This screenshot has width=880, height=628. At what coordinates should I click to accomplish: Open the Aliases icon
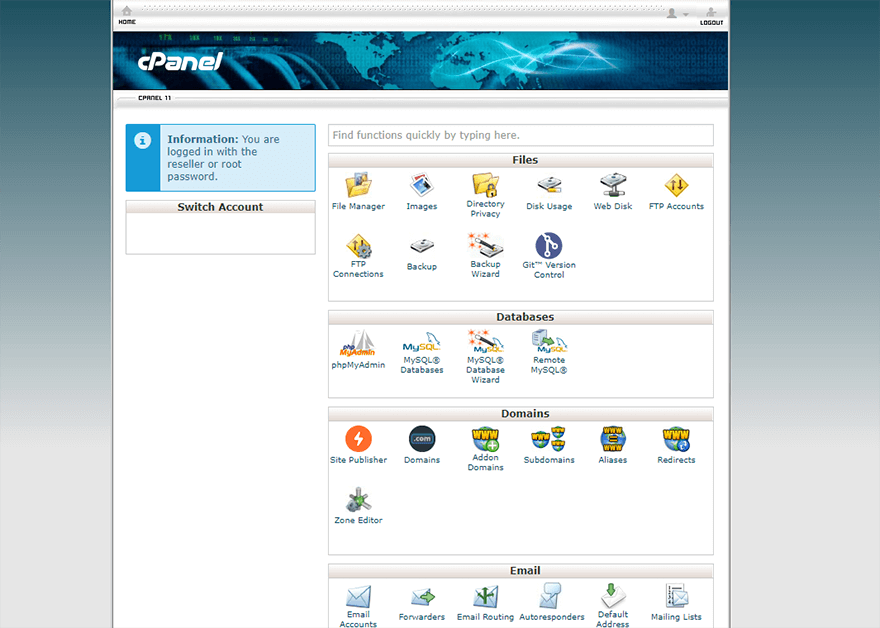[613, 439]
